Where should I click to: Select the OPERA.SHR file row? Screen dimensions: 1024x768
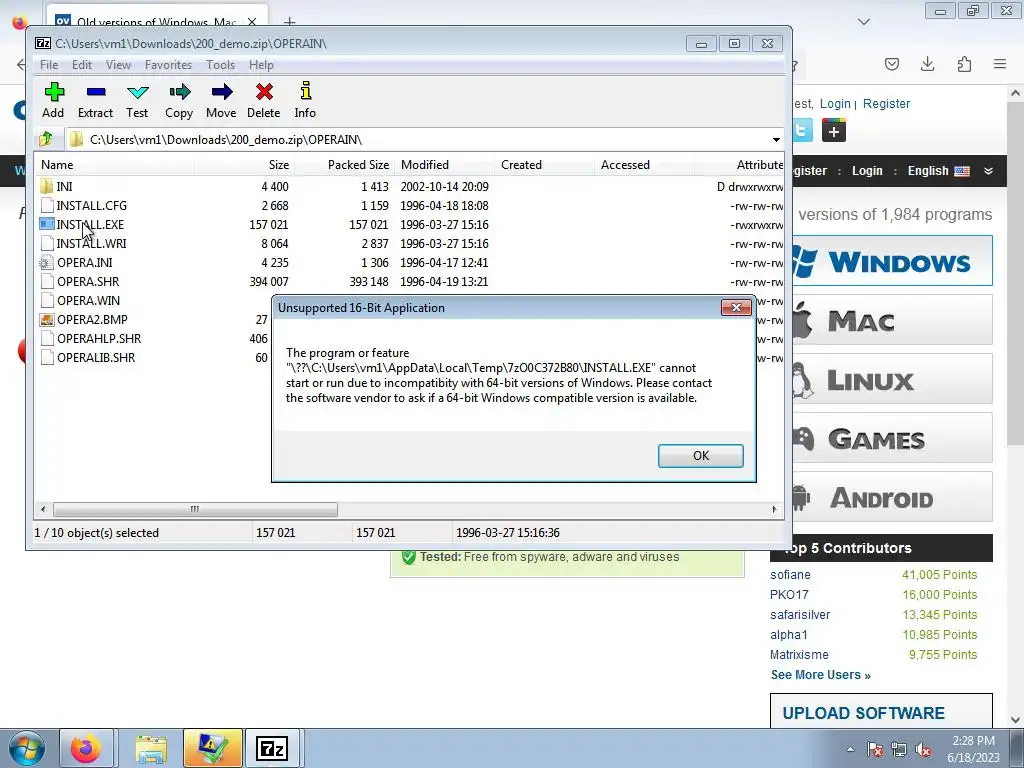pyautogui.click(x=411, y=281)
